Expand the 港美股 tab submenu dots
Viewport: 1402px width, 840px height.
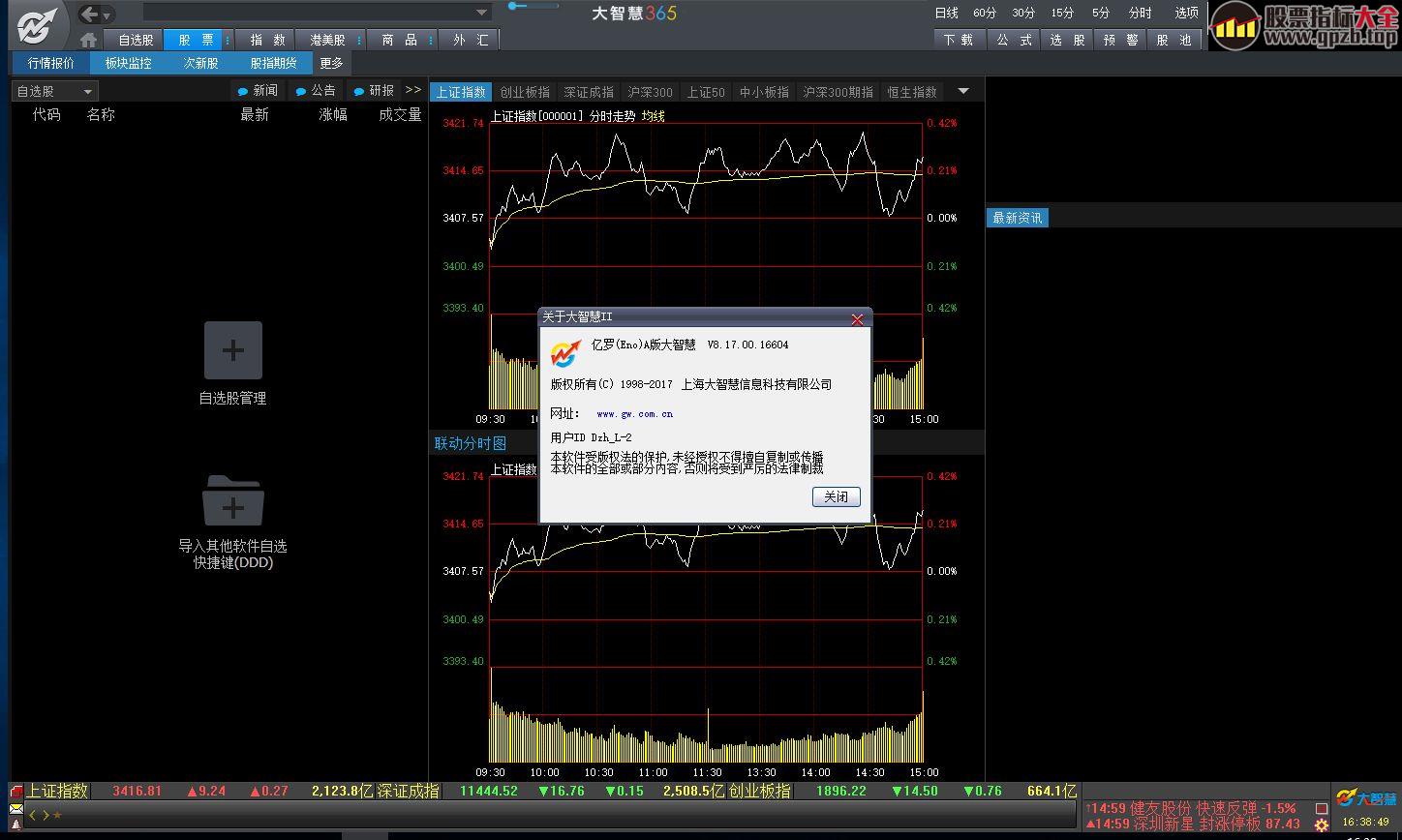click(359, 40)
